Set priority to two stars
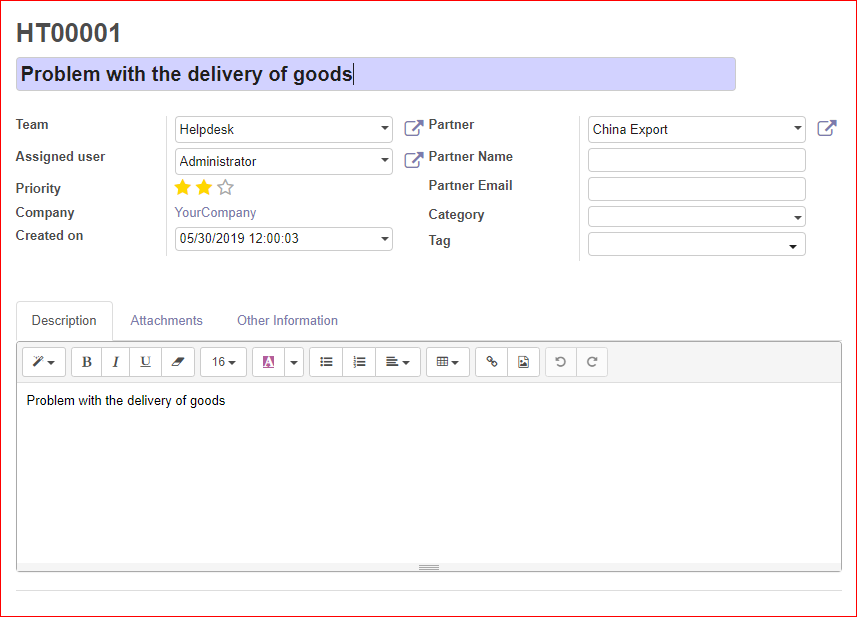The width and height of the screenshot is (857, 617). pos(204,187)
